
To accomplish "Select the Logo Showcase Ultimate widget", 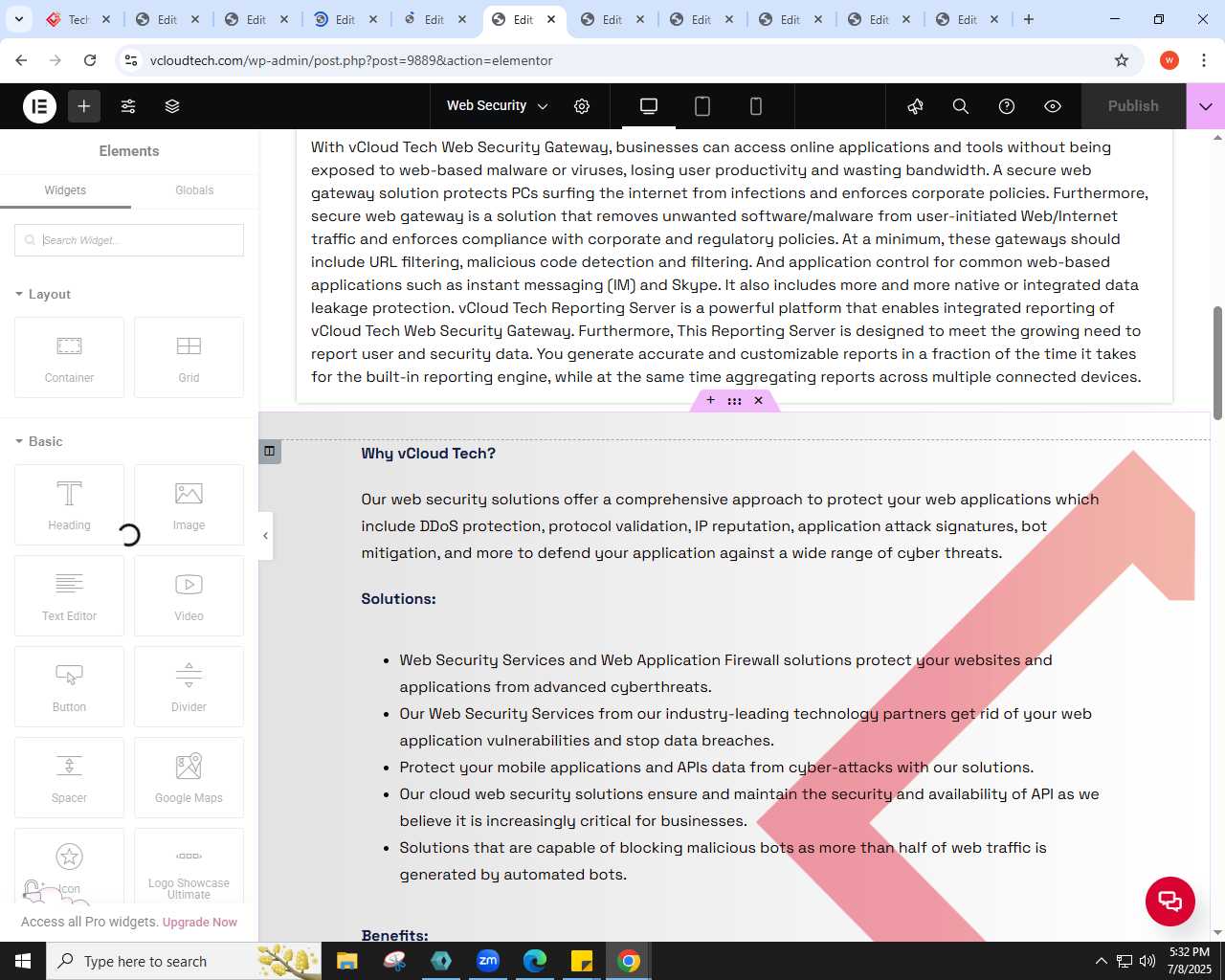I will [189, 866].
